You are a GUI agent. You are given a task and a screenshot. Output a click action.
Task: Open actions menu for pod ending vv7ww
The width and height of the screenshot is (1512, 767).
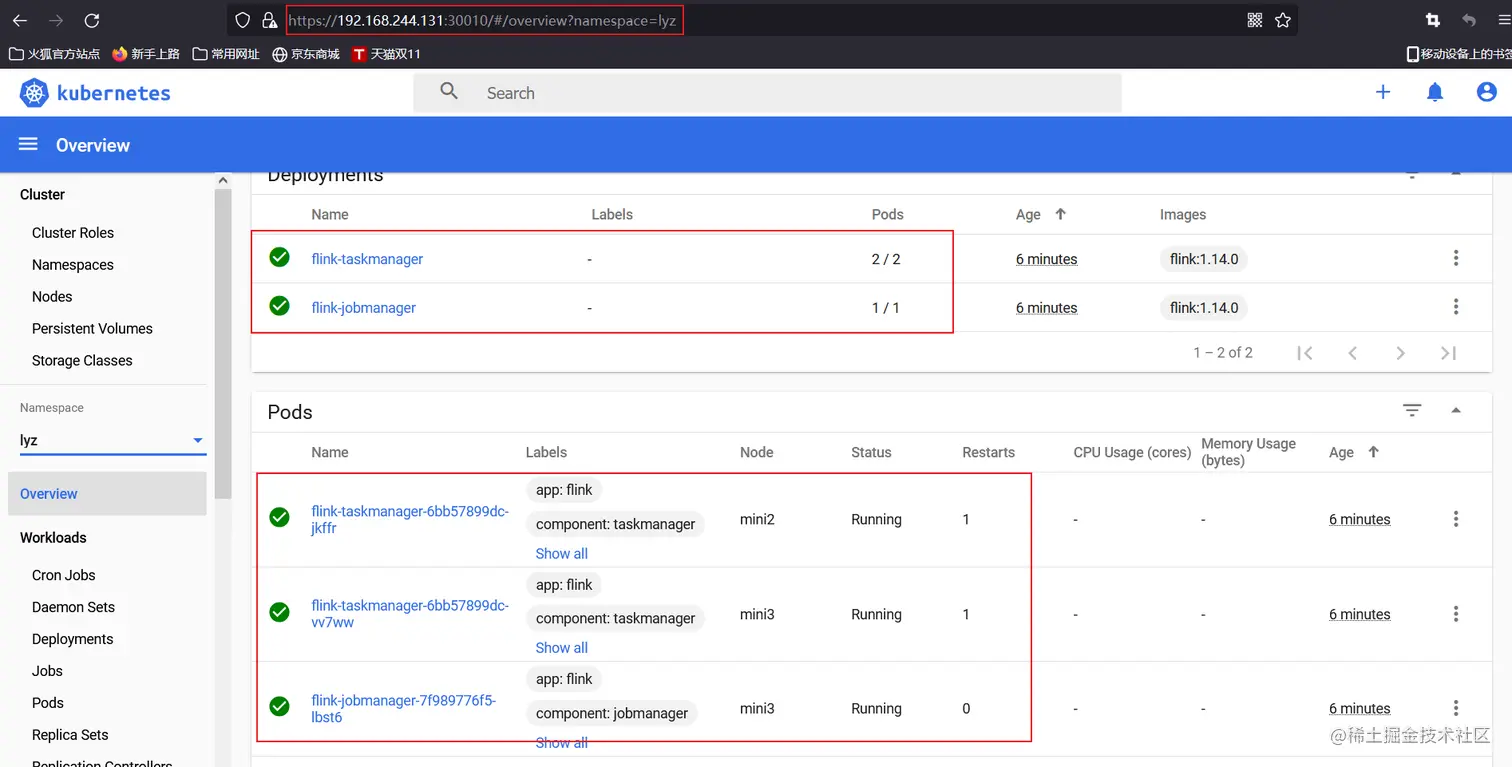tap(1456, 614)
